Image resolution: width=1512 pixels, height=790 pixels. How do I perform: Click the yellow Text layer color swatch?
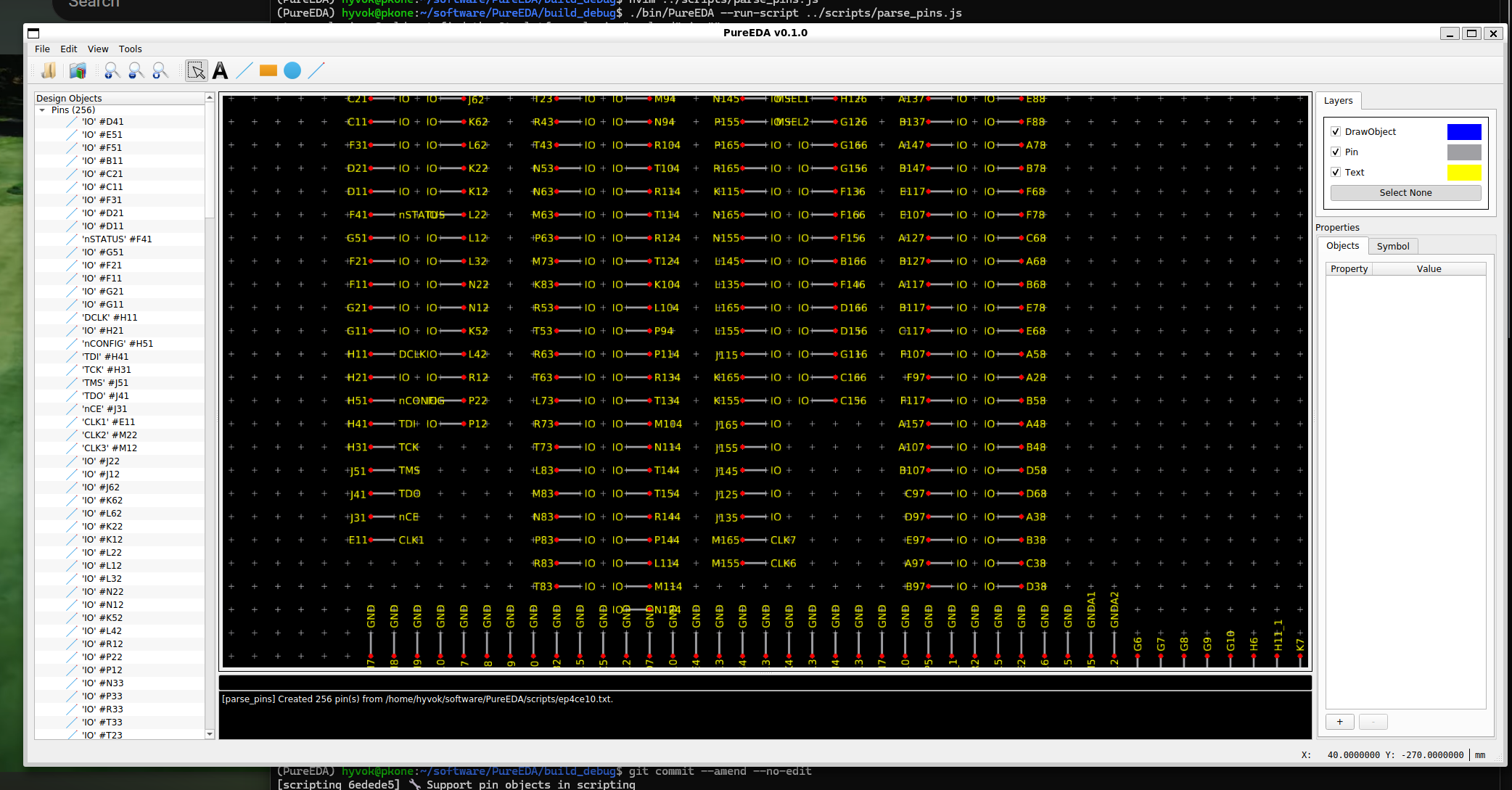(1463, 173)
